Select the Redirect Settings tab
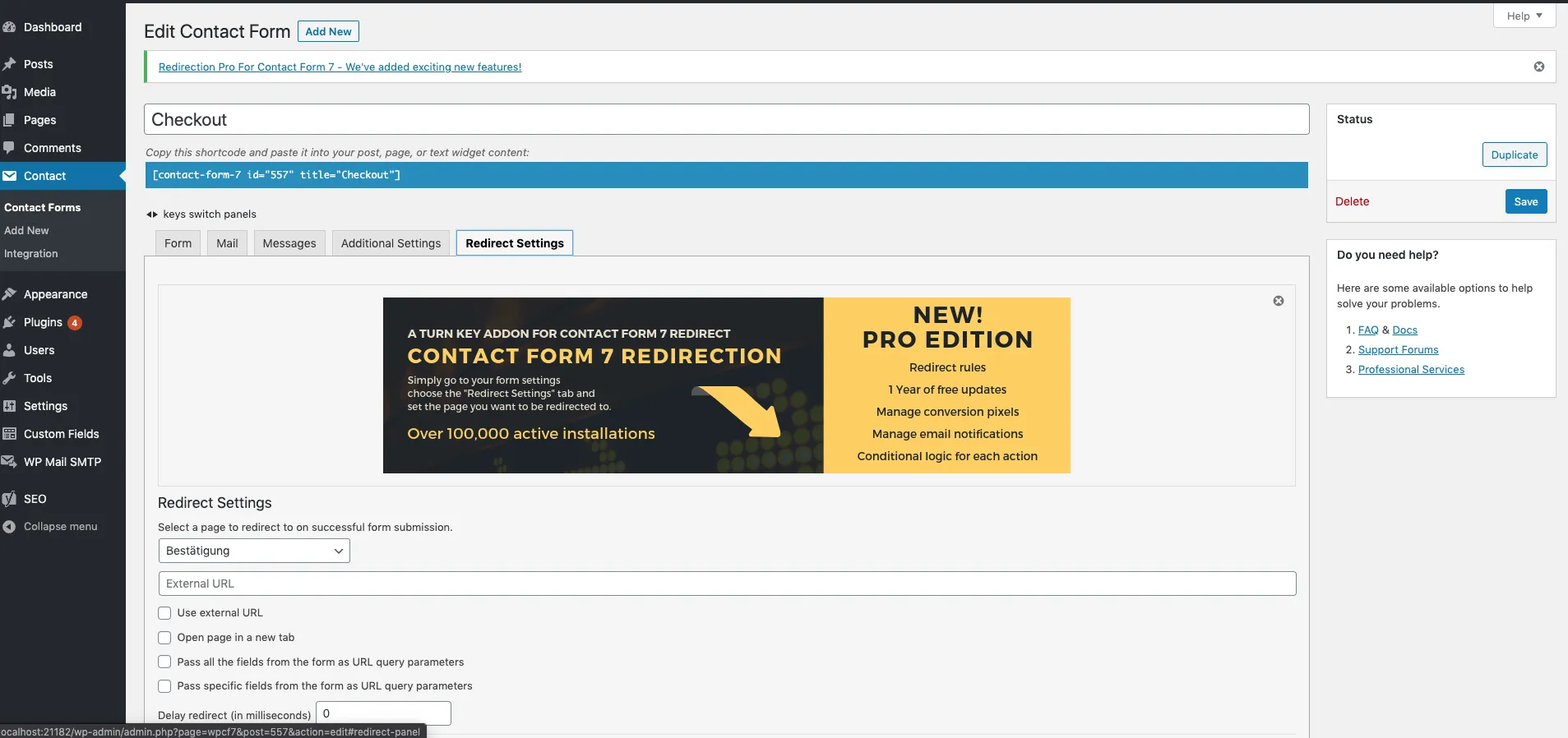This screenshot has height=738, width=1568. (515, 243)
